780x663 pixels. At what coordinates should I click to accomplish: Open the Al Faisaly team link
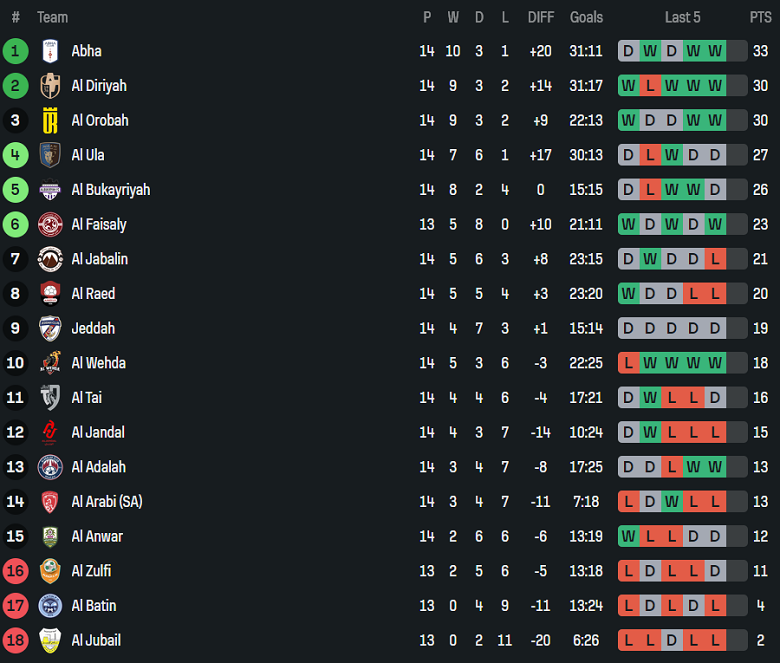point(99,225)
